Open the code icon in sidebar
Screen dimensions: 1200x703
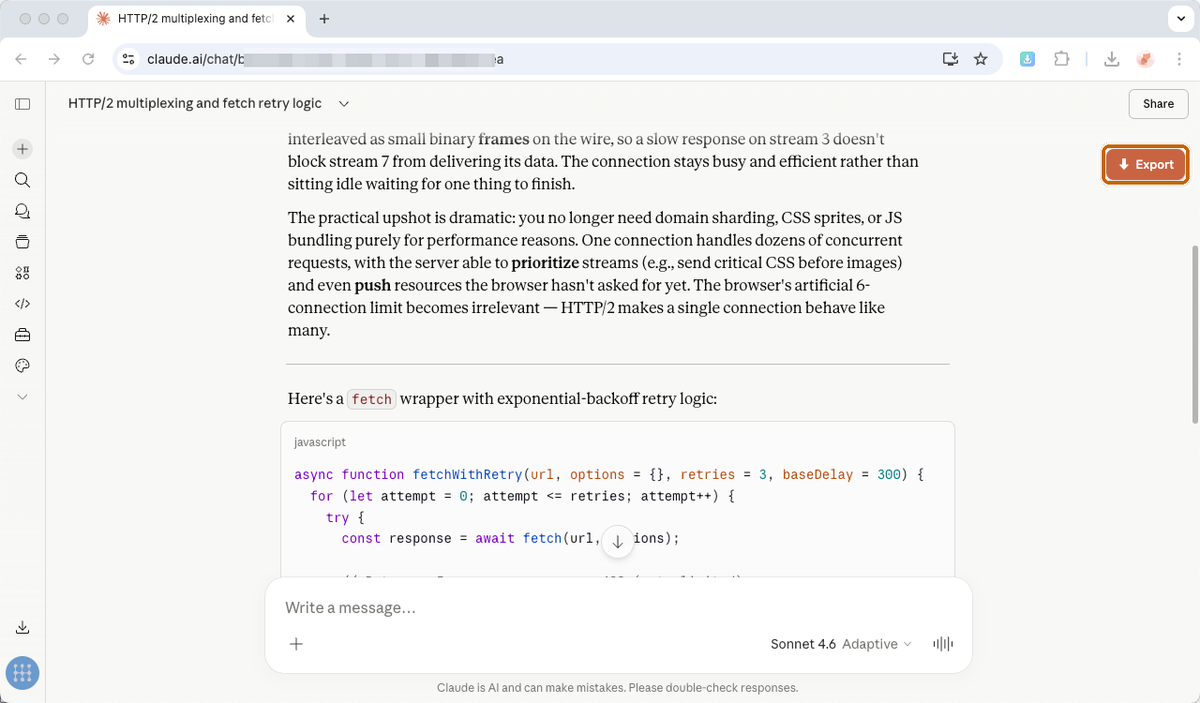(x=22, y=303)
